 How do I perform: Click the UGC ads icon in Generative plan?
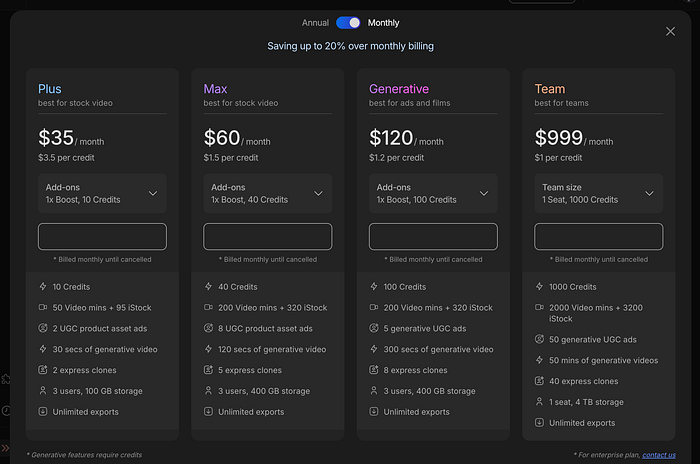pyautogui.click(x=373, y=329)
